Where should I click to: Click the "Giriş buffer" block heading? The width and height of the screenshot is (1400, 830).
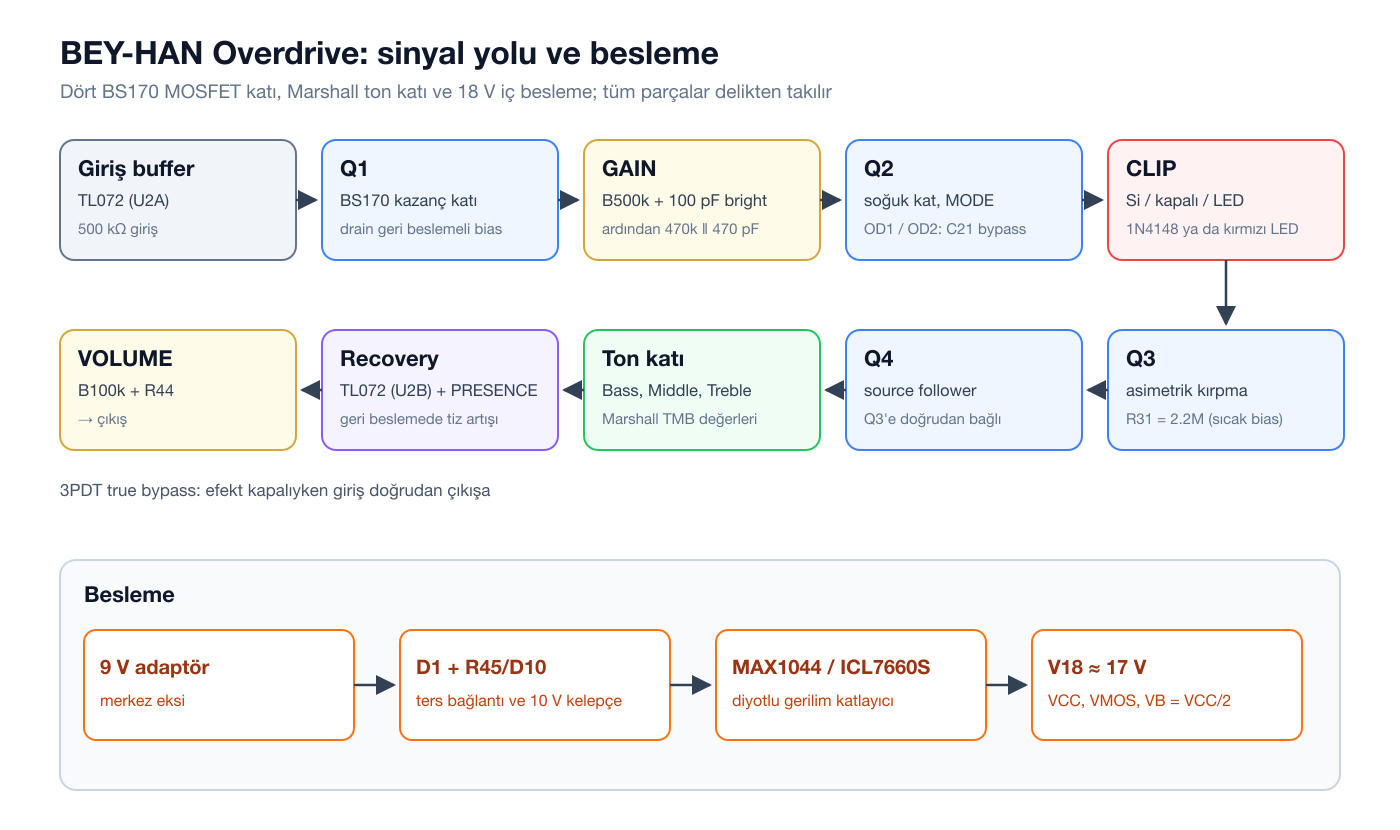click(x=136, y=168)
